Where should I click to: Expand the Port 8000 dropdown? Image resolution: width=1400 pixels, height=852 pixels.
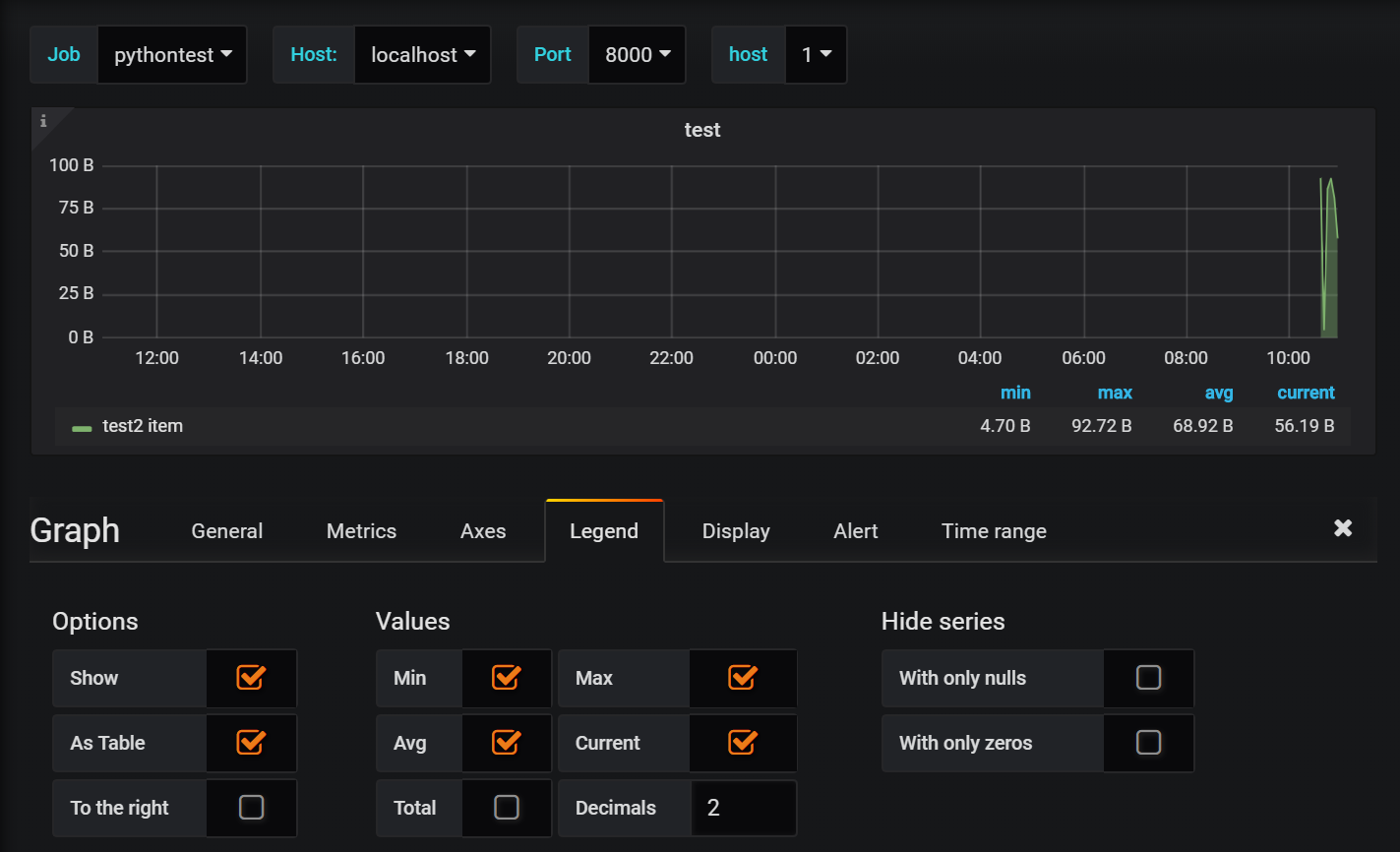637,54
